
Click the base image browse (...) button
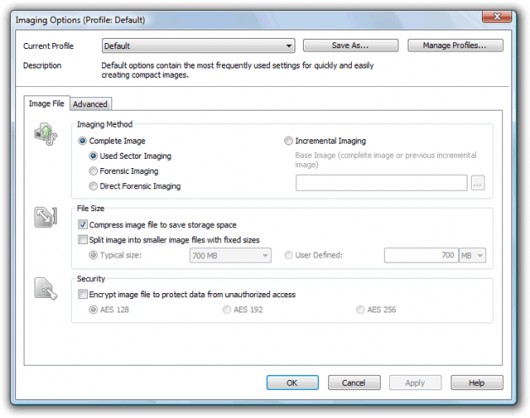pos(478,183)
